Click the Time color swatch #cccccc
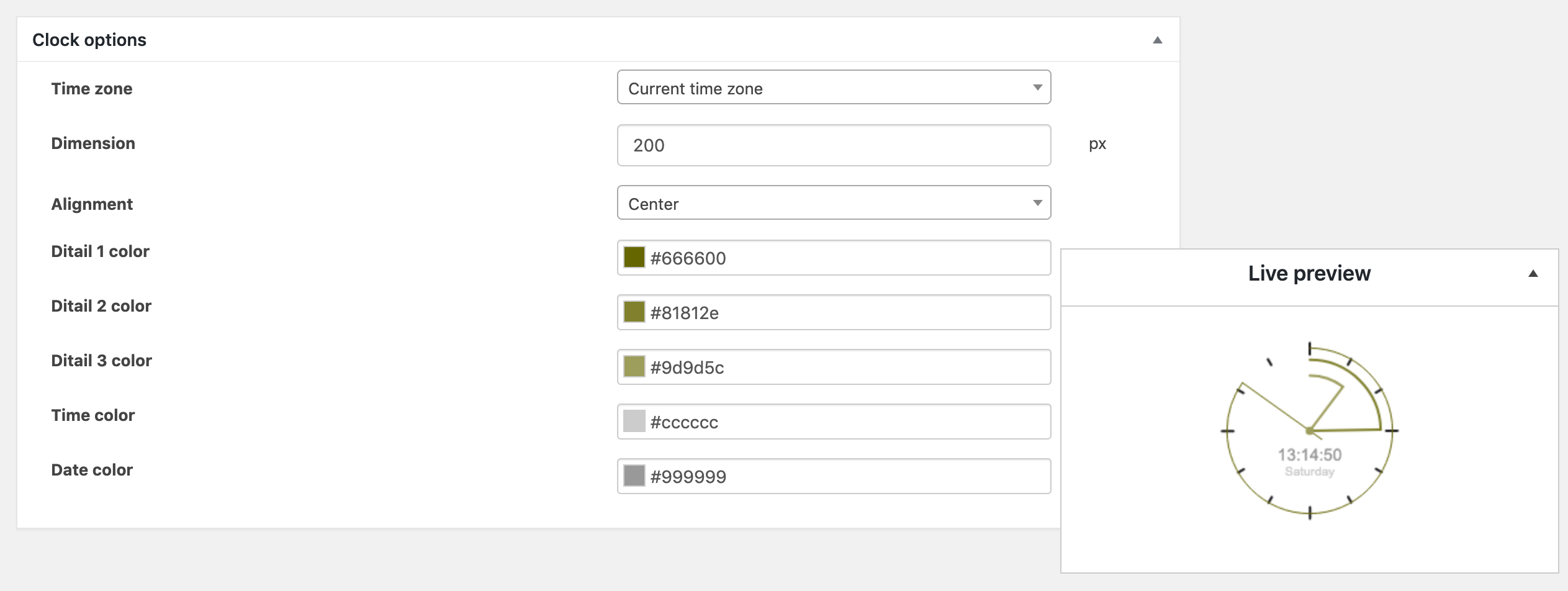Screen dimensions: 1568x591 [x=634, y=422]
